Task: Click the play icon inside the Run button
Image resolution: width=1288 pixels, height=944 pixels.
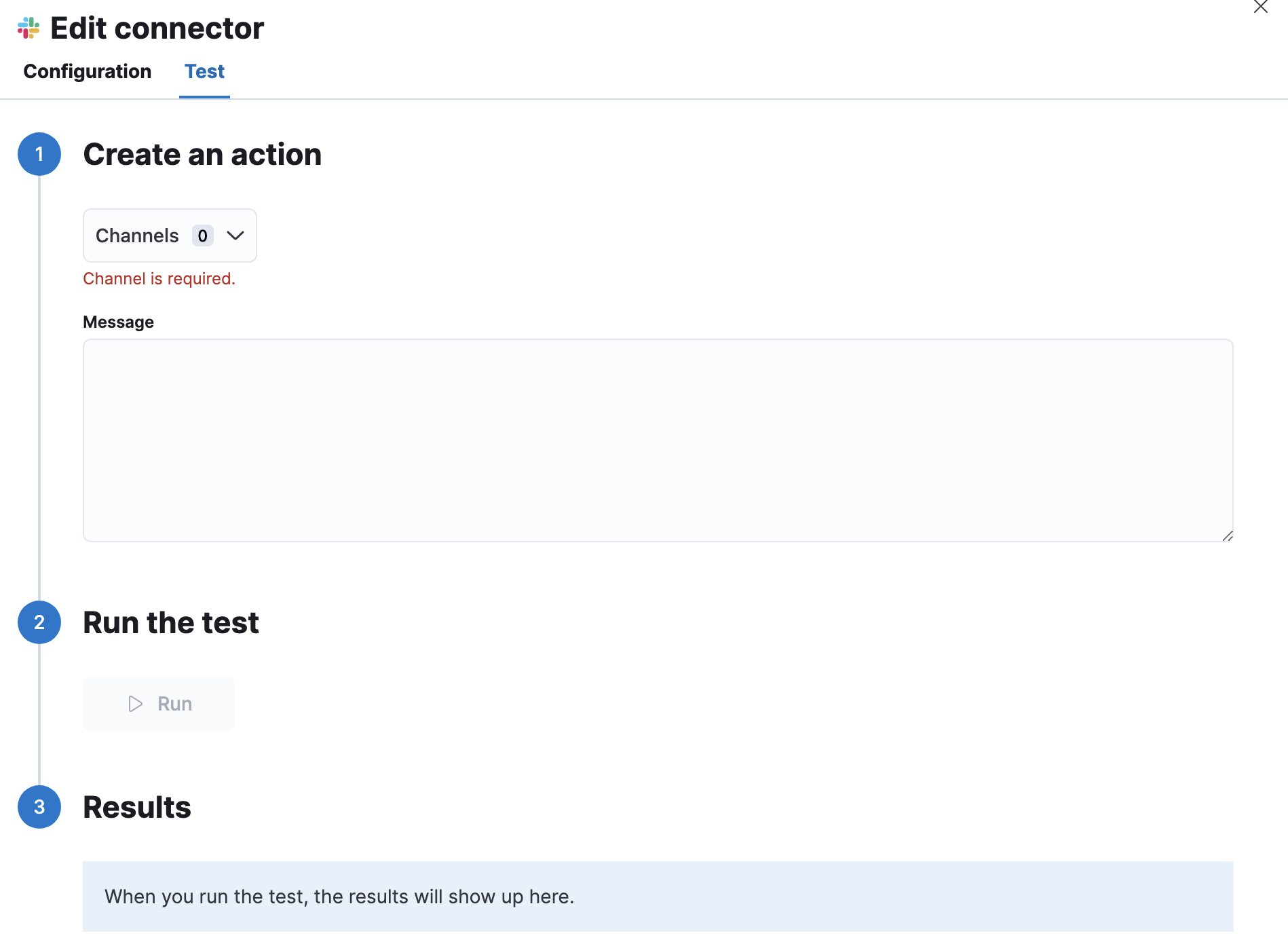Action: coord(134,704)
